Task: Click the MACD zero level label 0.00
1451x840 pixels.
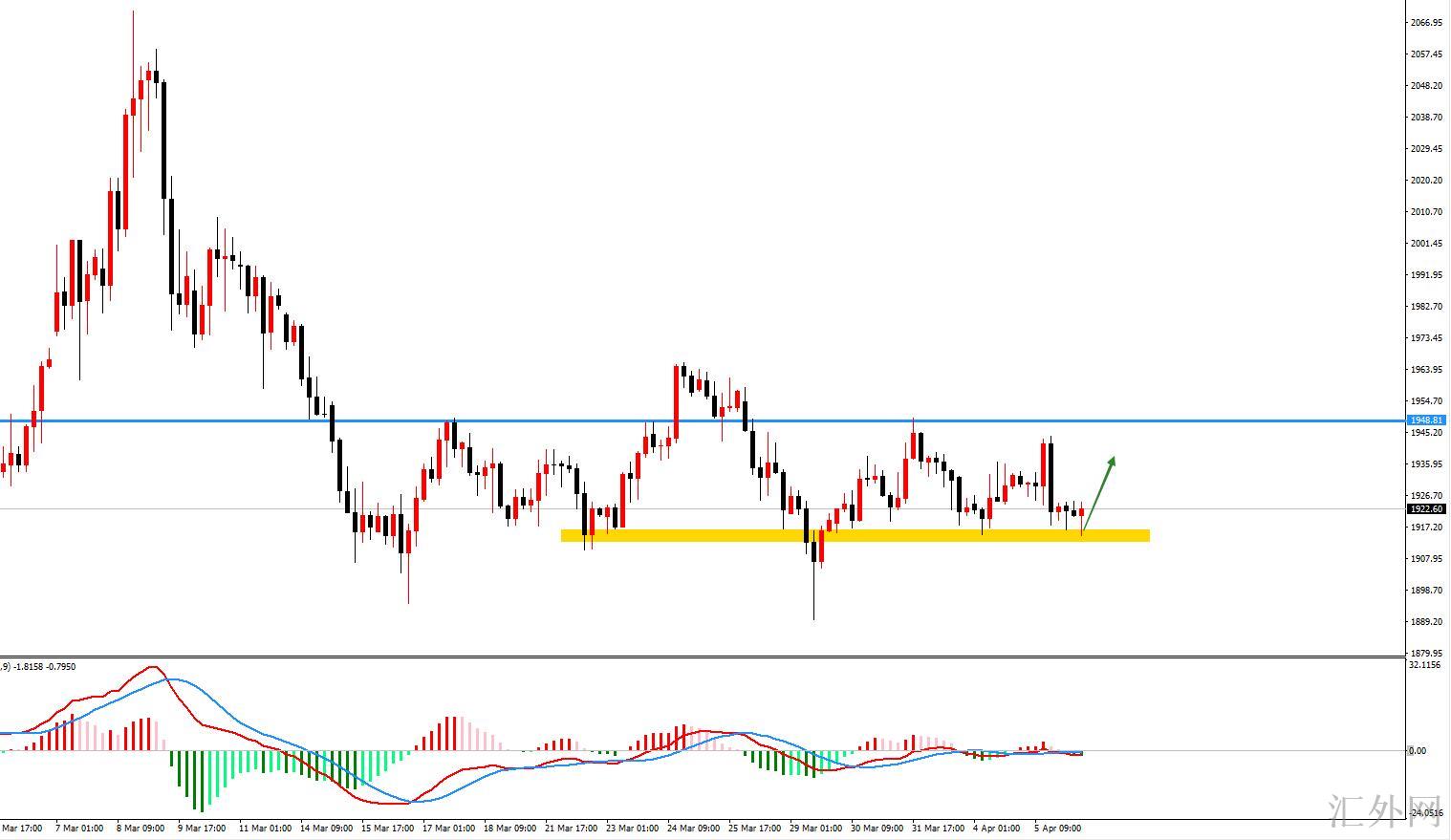Action: tap(1418, 751)
